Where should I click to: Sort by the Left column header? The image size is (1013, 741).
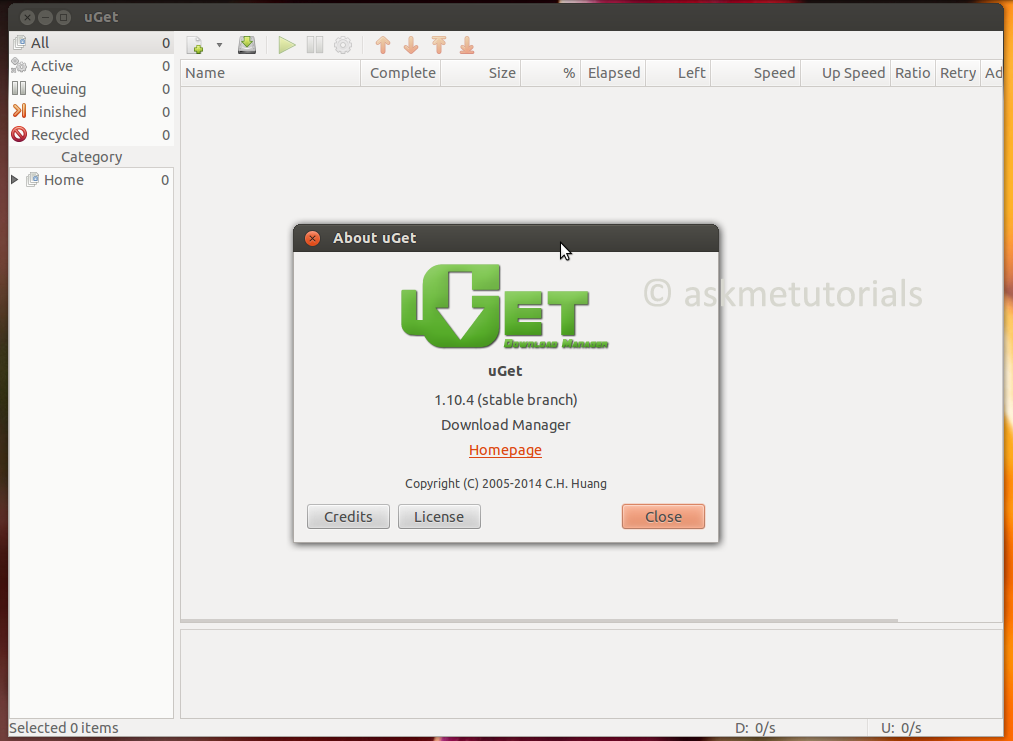tap(678, 73)
